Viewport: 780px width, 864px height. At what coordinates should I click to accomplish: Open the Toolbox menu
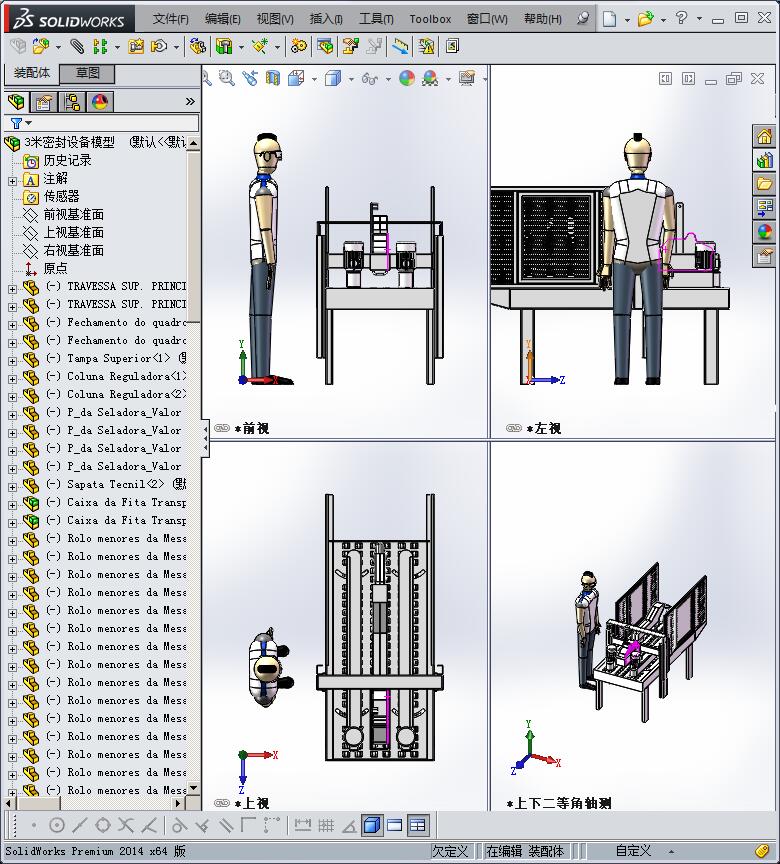430,19
